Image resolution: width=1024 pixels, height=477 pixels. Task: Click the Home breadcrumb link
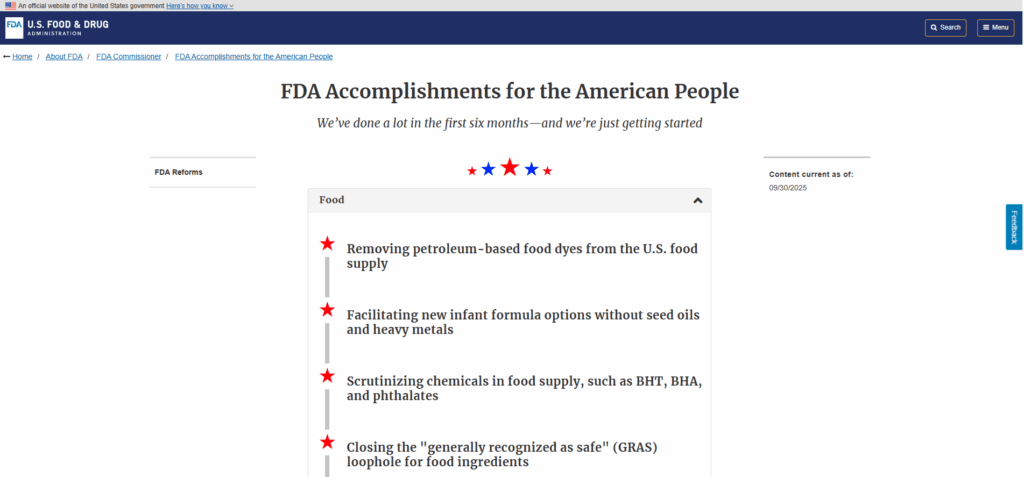(x=22, y=57)
